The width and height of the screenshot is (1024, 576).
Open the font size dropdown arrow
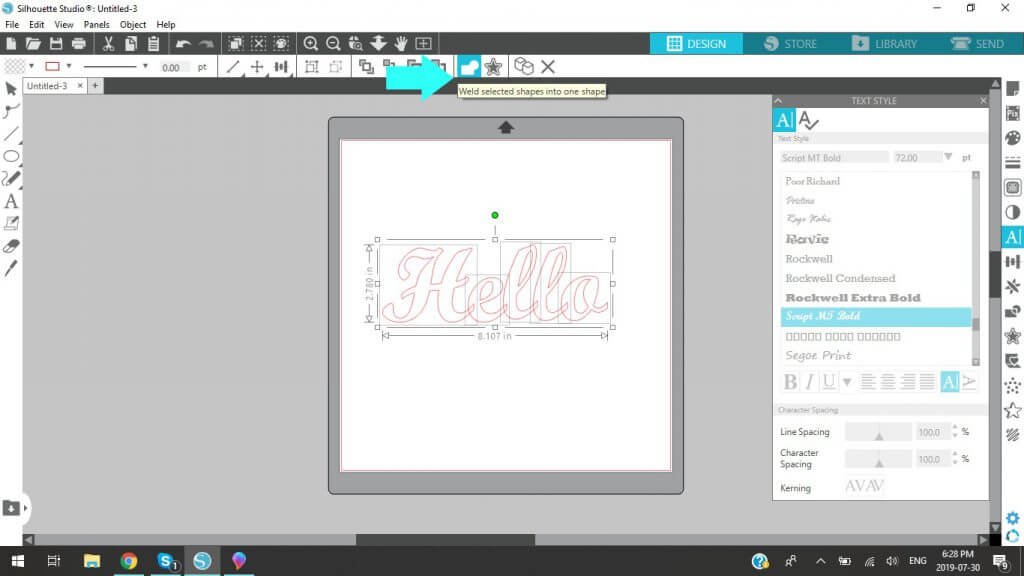(x=948, y=157)
